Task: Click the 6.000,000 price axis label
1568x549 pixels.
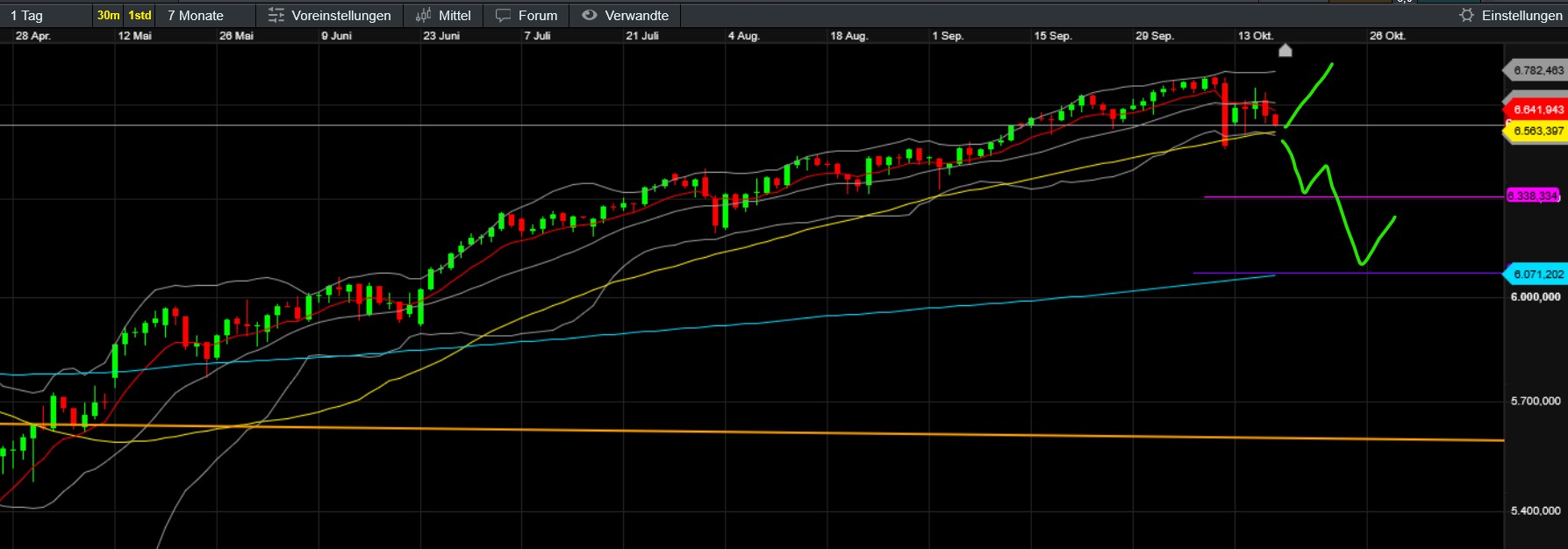Action: [1536, 296]
